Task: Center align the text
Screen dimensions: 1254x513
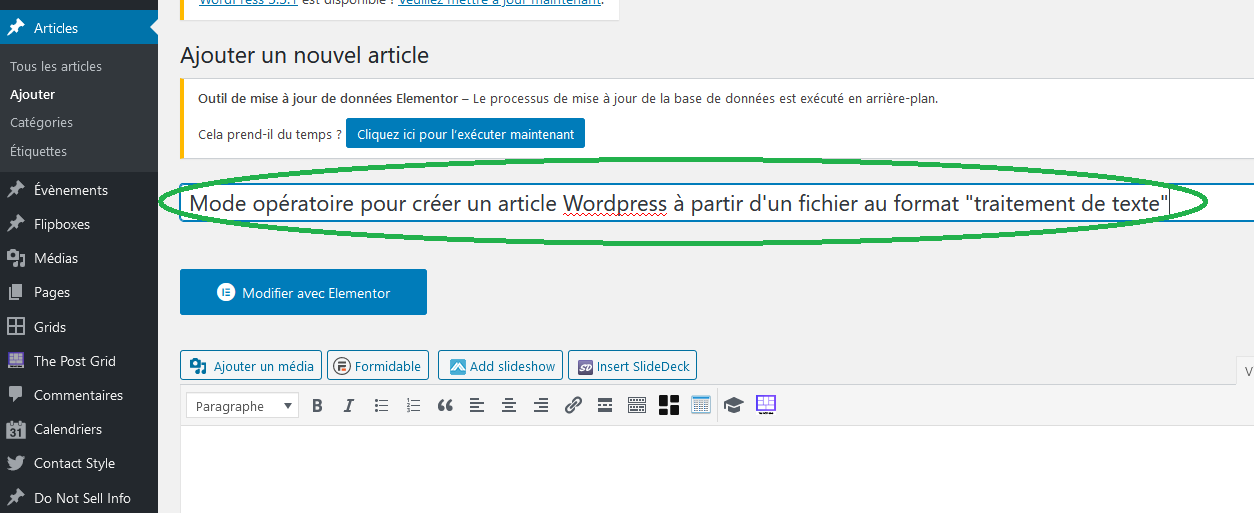Action: 509,406
